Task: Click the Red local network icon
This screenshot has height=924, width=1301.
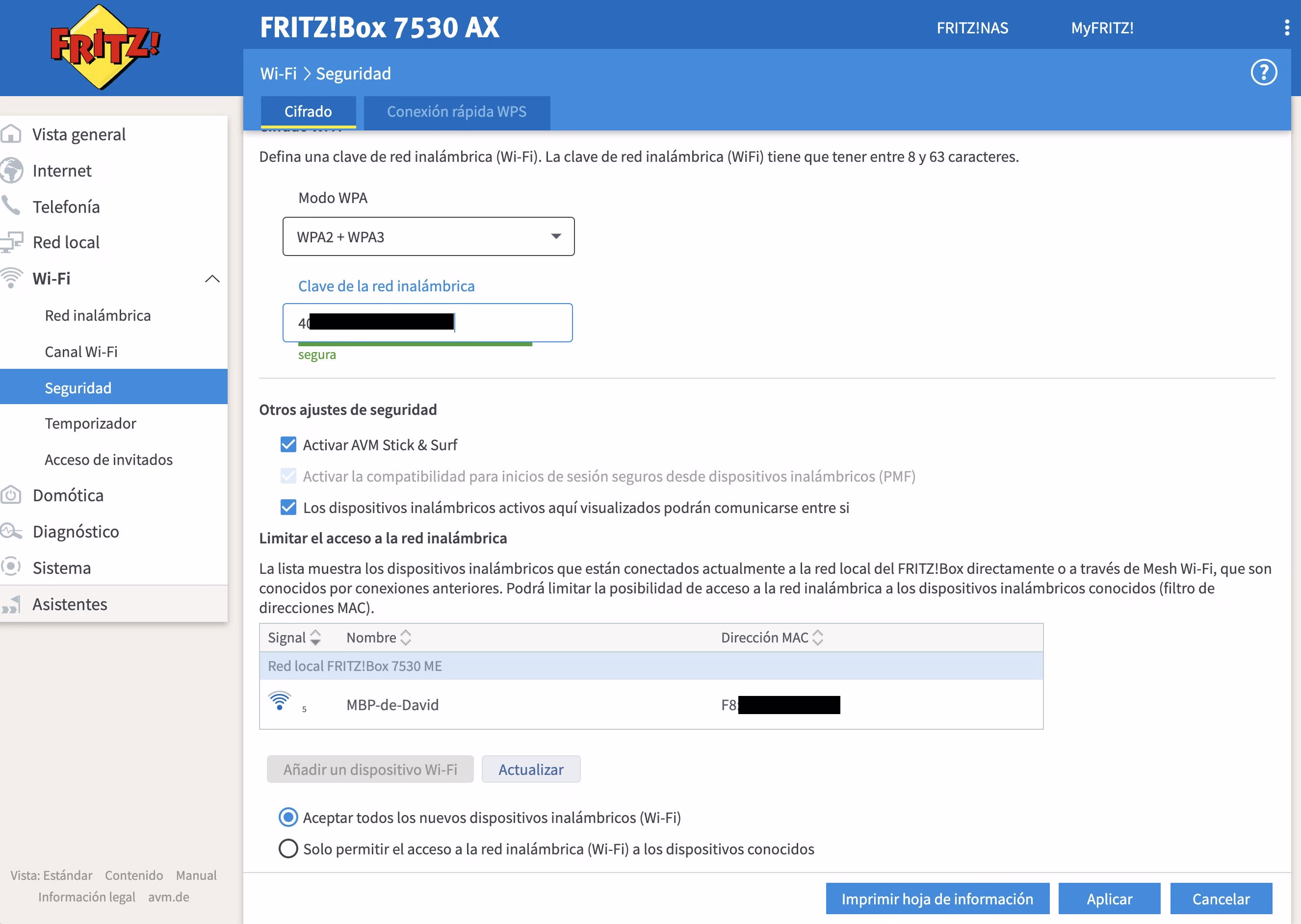Action: pyautogui.click(x=11, y=242)
